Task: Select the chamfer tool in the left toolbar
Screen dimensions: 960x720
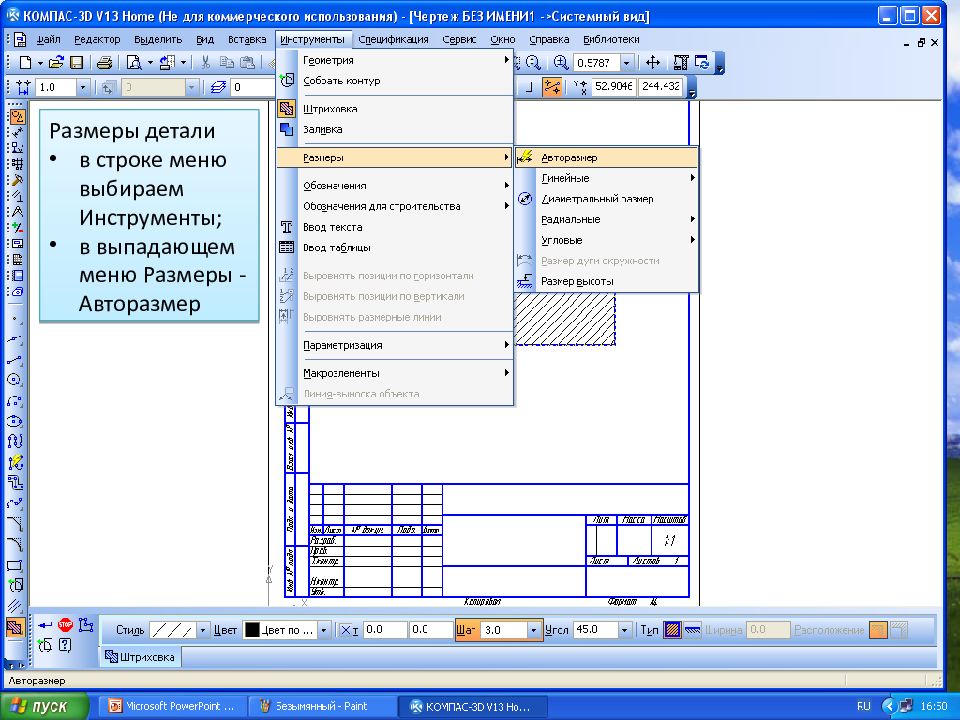Action: click(x=15, y=524)
